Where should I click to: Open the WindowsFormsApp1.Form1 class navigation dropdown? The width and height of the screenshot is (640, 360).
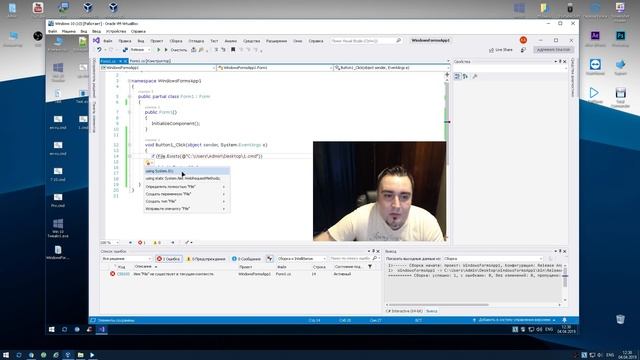pyautogui.click(x=275, y=68)
